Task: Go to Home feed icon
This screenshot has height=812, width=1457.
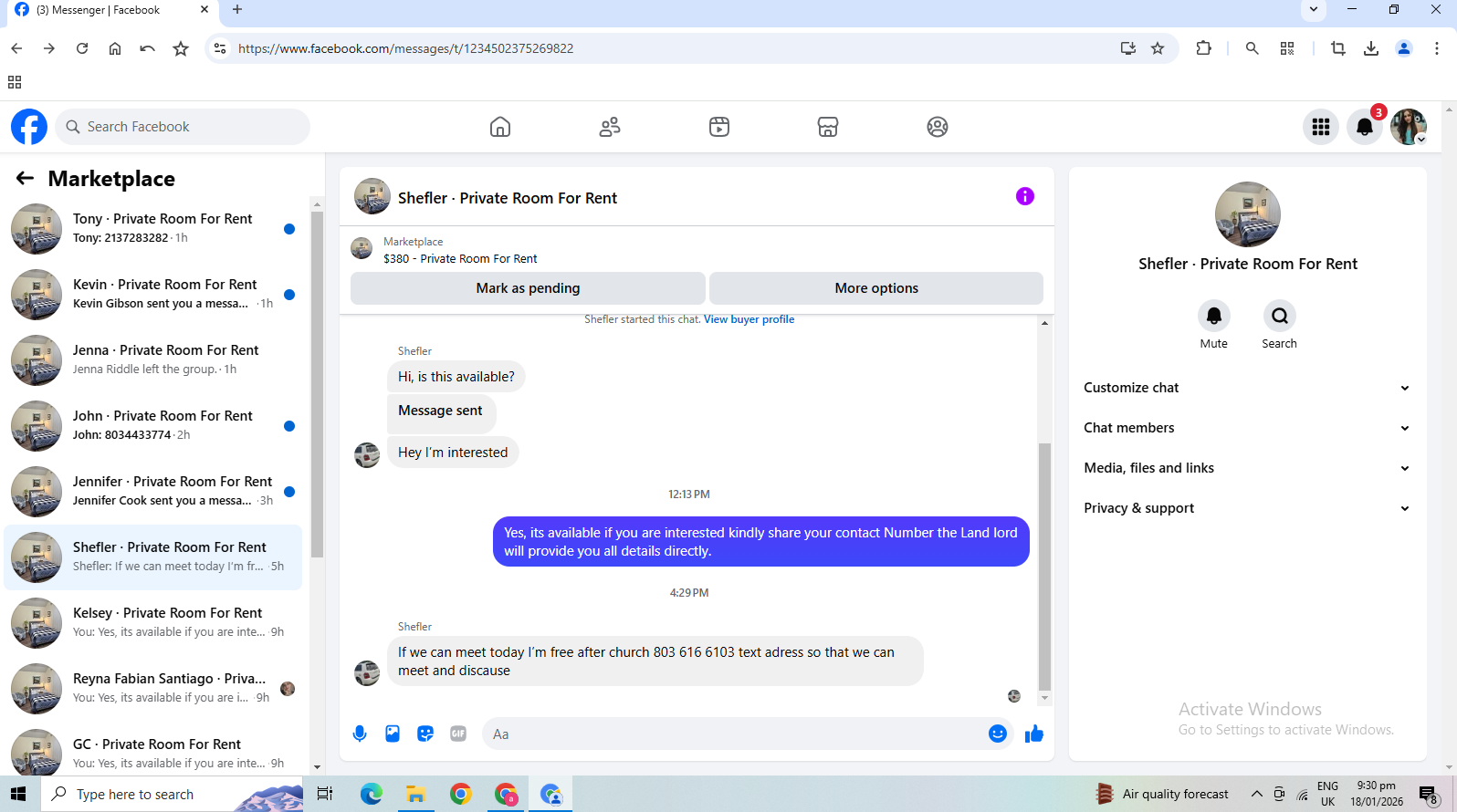Action: click(500, 127)
